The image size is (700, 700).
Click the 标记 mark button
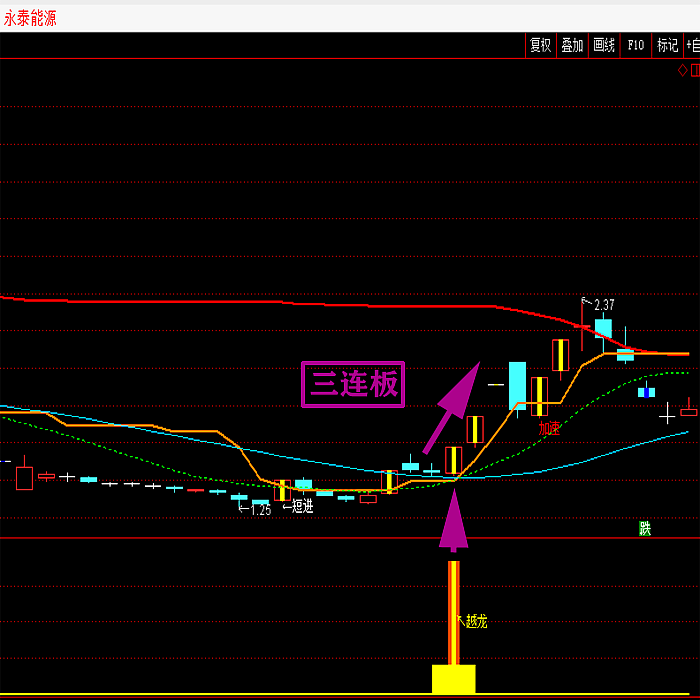667,45
